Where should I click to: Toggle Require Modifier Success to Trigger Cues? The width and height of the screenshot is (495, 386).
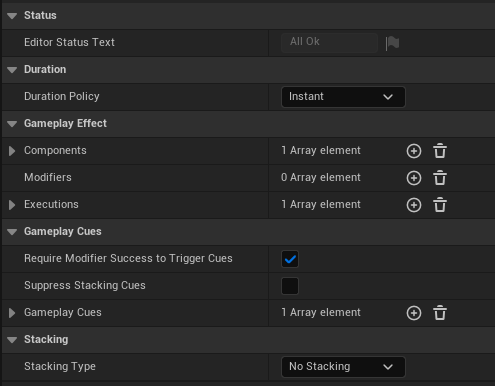(x=290, y=259)
